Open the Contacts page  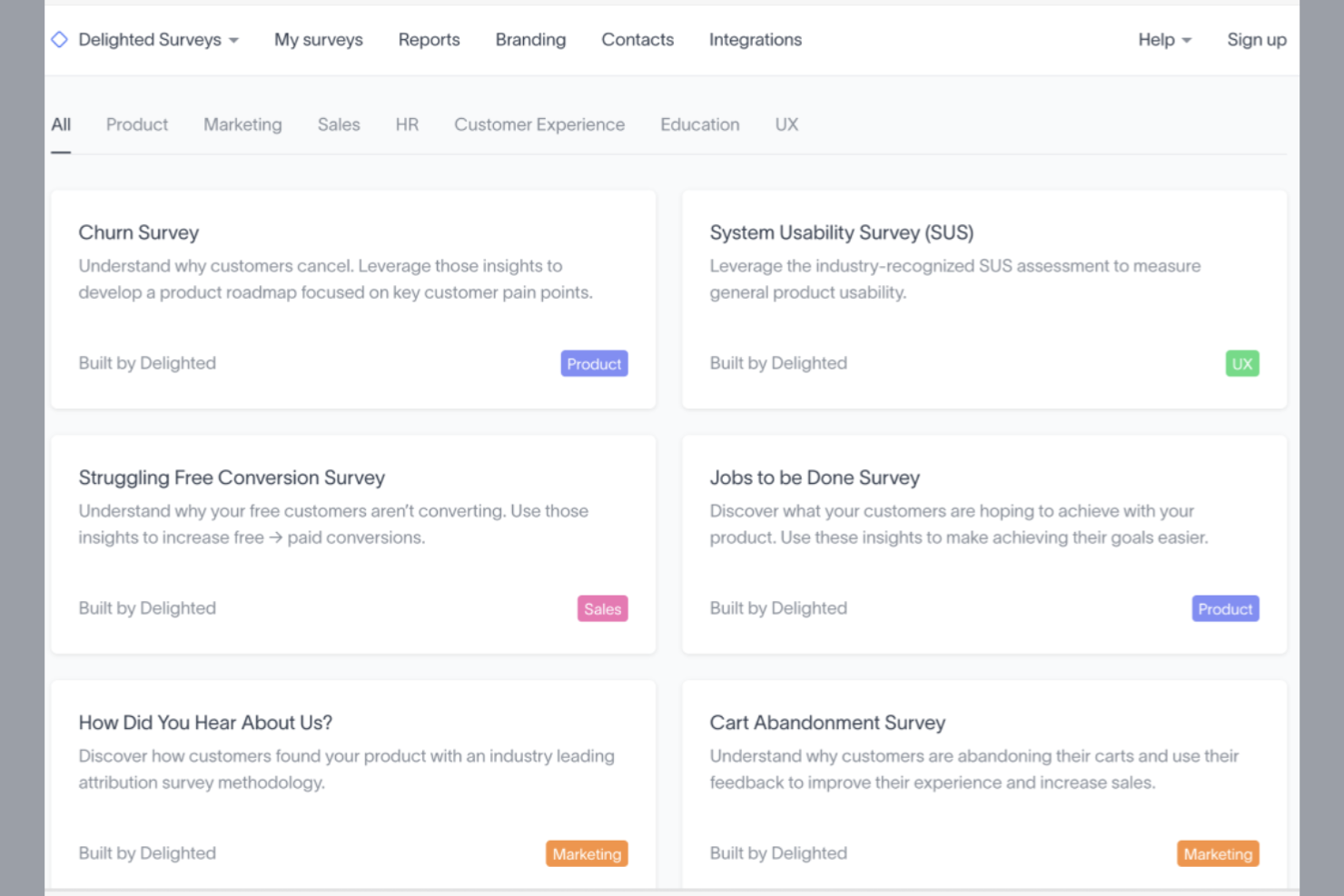637,39
